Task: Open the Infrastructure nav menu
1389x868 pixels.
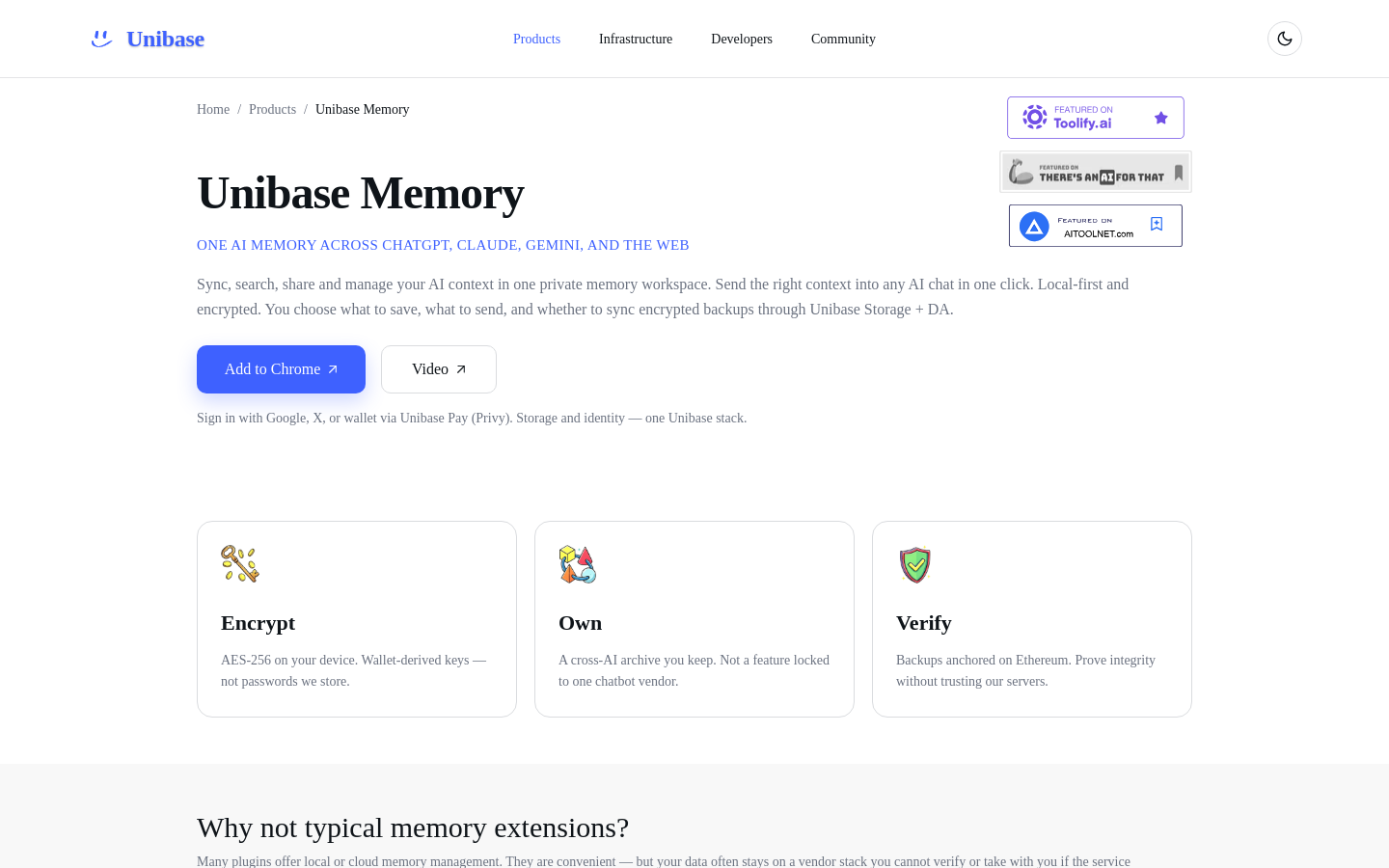Action: pyautogui.click(x=636, y=39)
